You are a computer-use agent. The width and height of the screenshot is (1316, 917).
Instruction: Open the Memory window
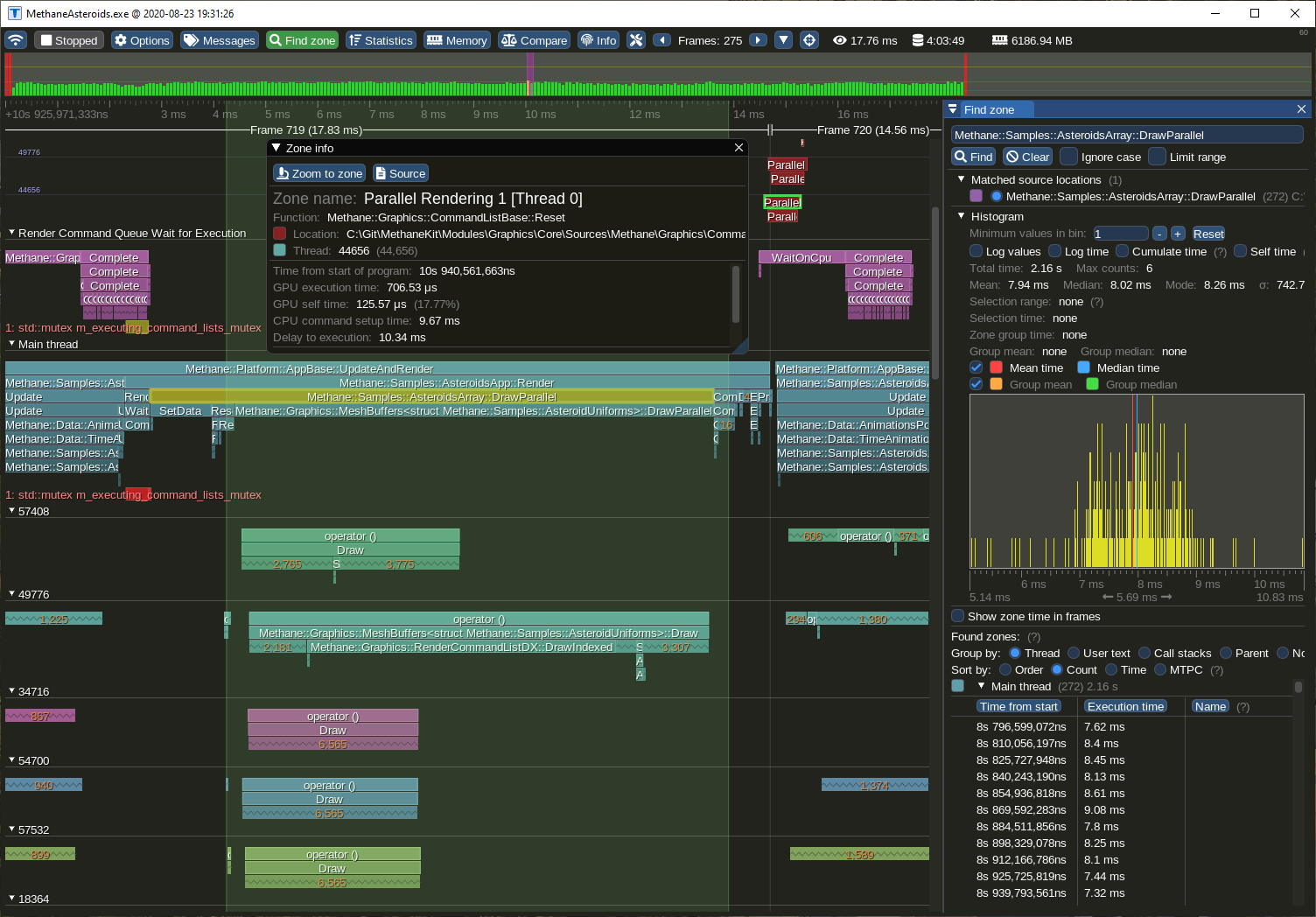pyautogui.click(x=456, y=40)
